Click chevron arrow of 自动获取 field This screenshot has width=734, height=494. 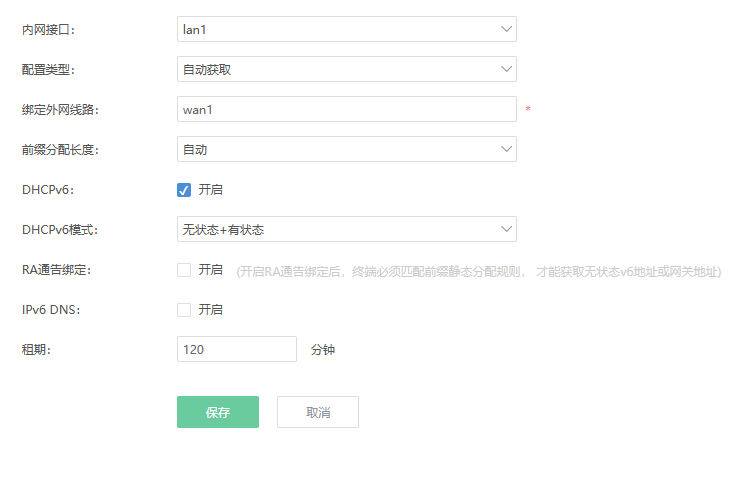click(x=506, y=69)
